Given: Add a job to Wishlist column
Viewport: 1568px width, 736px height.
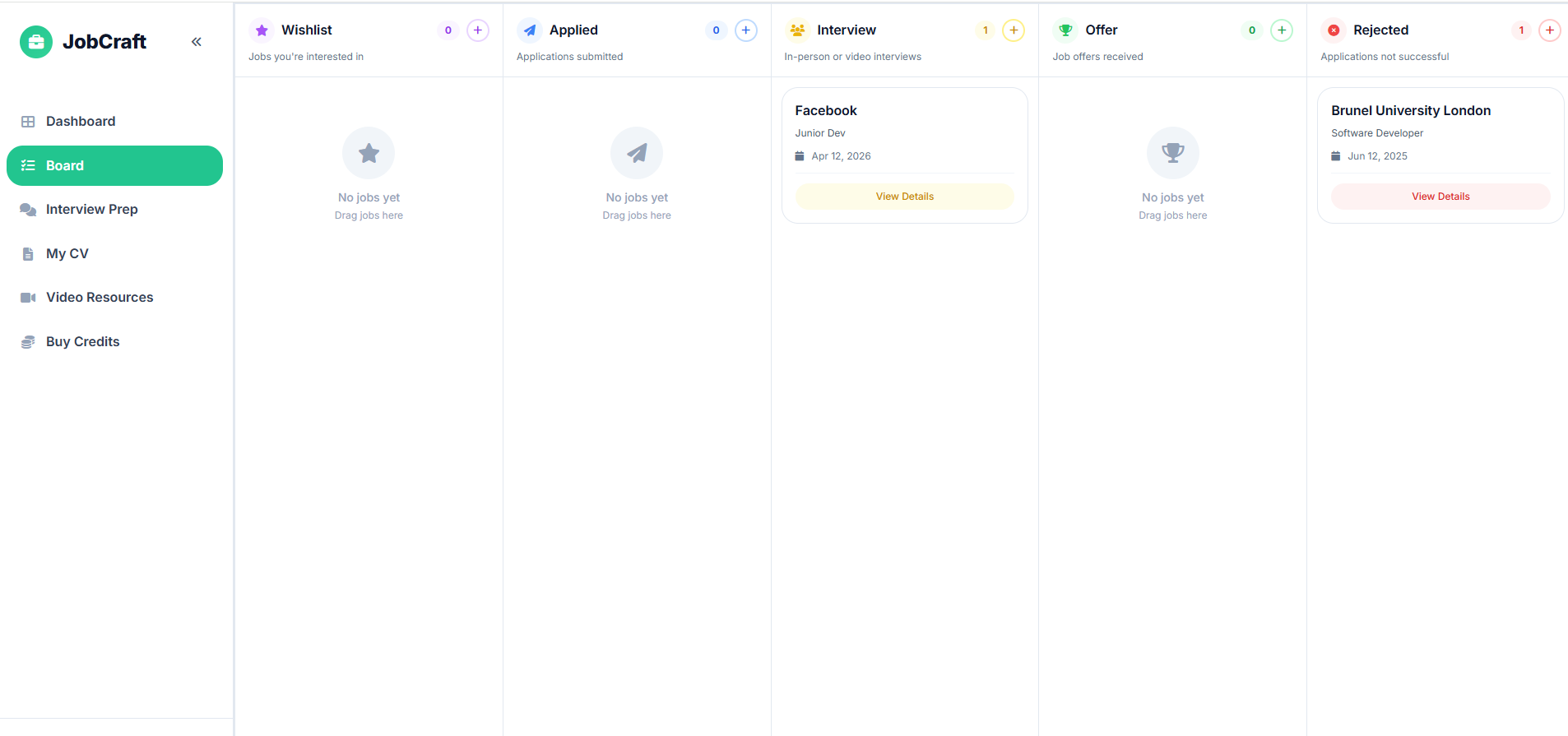Looking at the screenshot, I should [x=478, y=30].
